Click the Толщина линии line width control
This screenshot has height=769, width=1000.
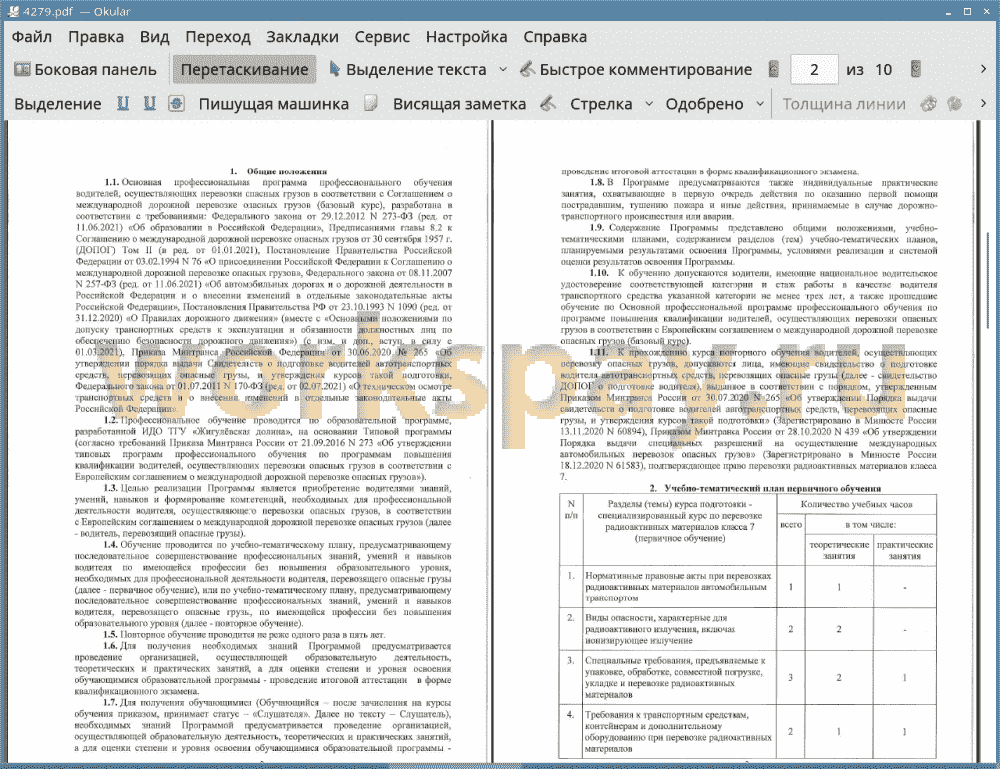point(844,104)
